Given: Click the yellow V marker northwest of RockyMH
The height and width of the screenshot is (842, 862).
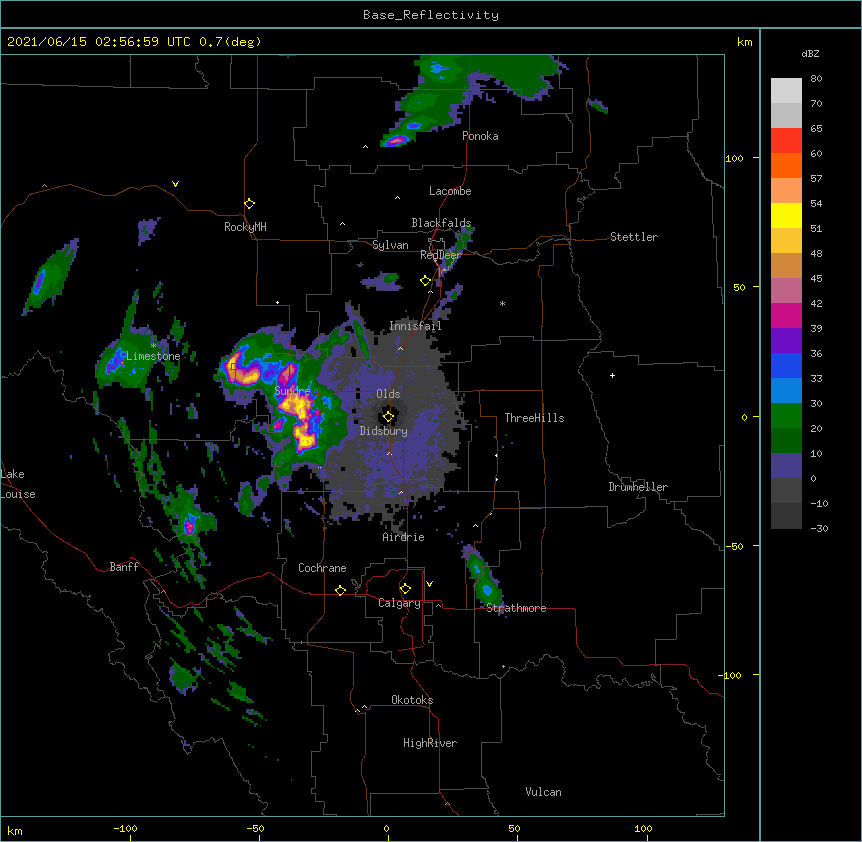Looking at the screenshot, I should pyautogui.click(x=175, y=184).
